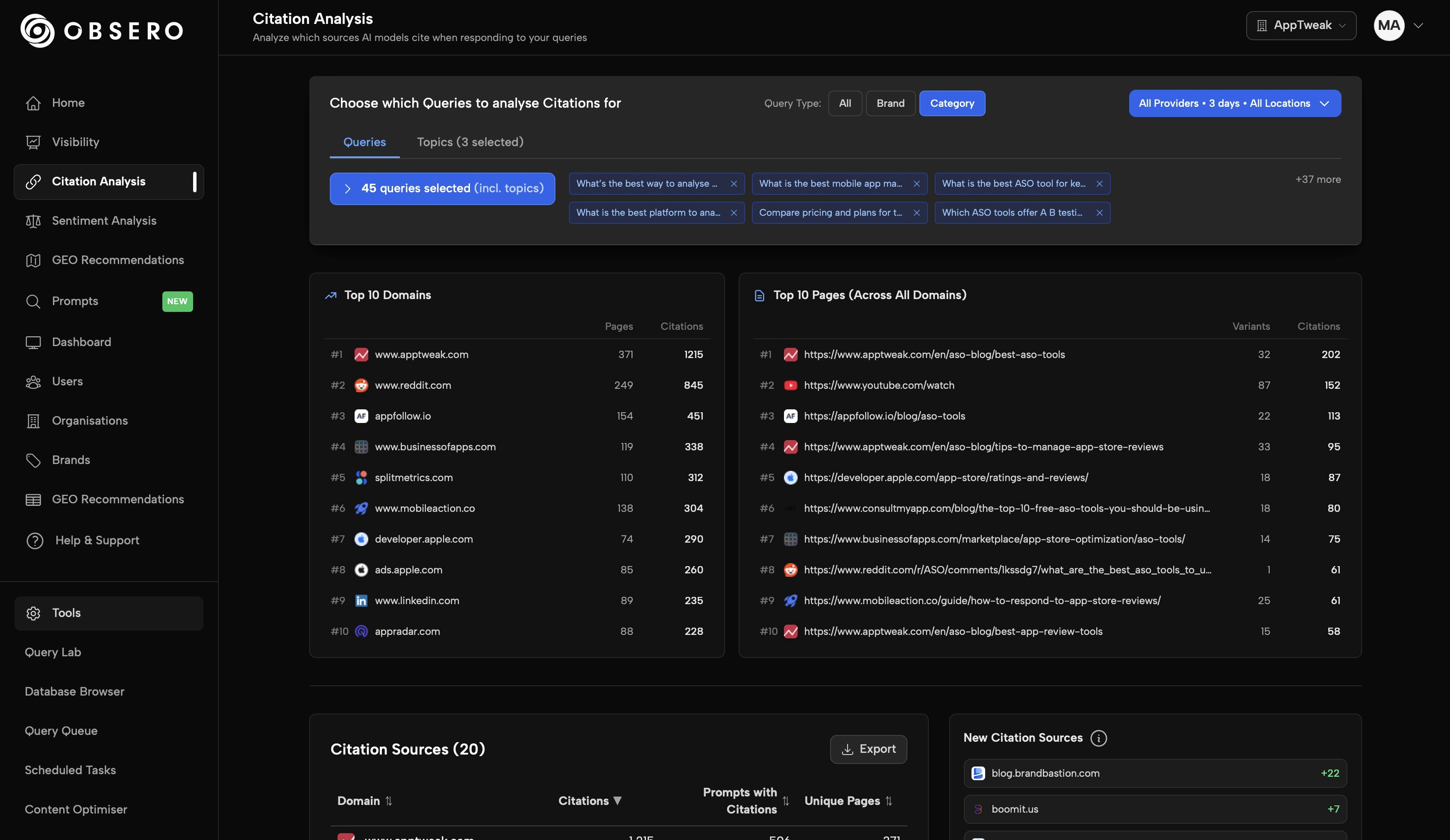Switch to the Topics (3 selected) tab
The height and width of the screenshot is (840, 1450).
pos(470,142)
